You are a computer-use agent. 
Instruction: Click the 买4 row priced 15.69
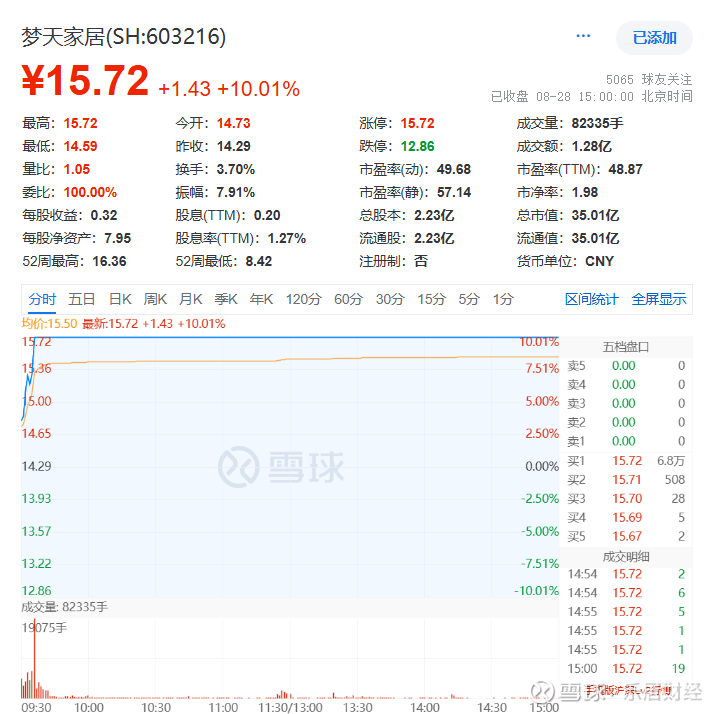626,518
